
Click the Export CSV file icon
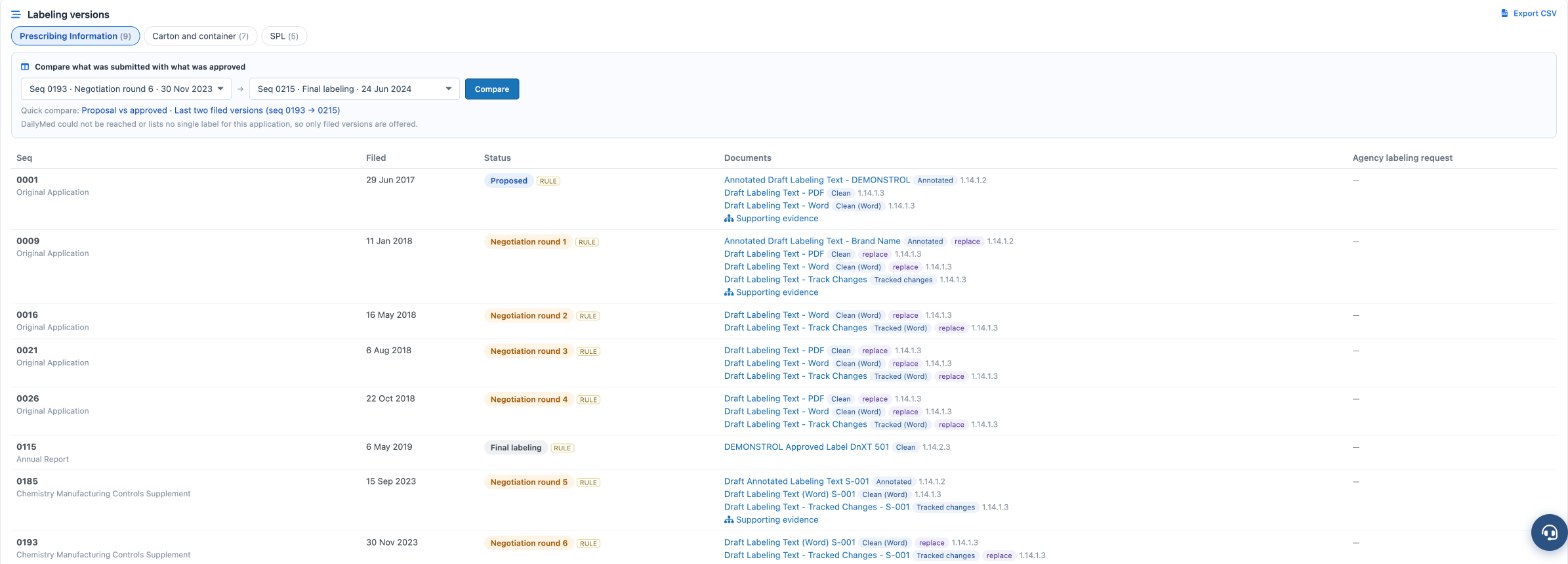[1505, 14]
